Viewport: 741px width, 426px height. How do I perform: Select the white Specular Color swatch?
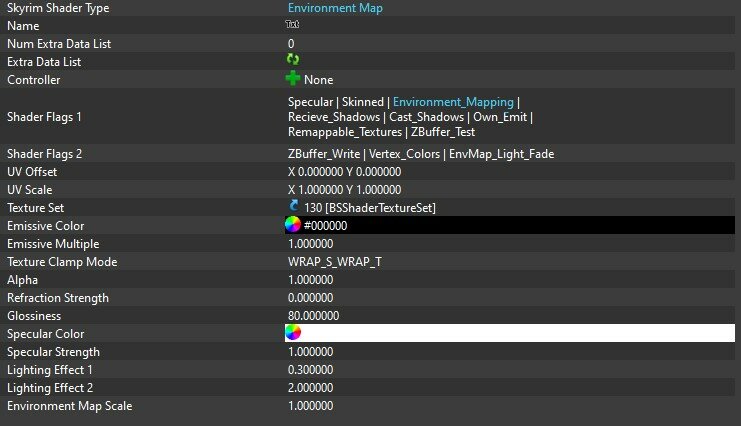(509, 333)
